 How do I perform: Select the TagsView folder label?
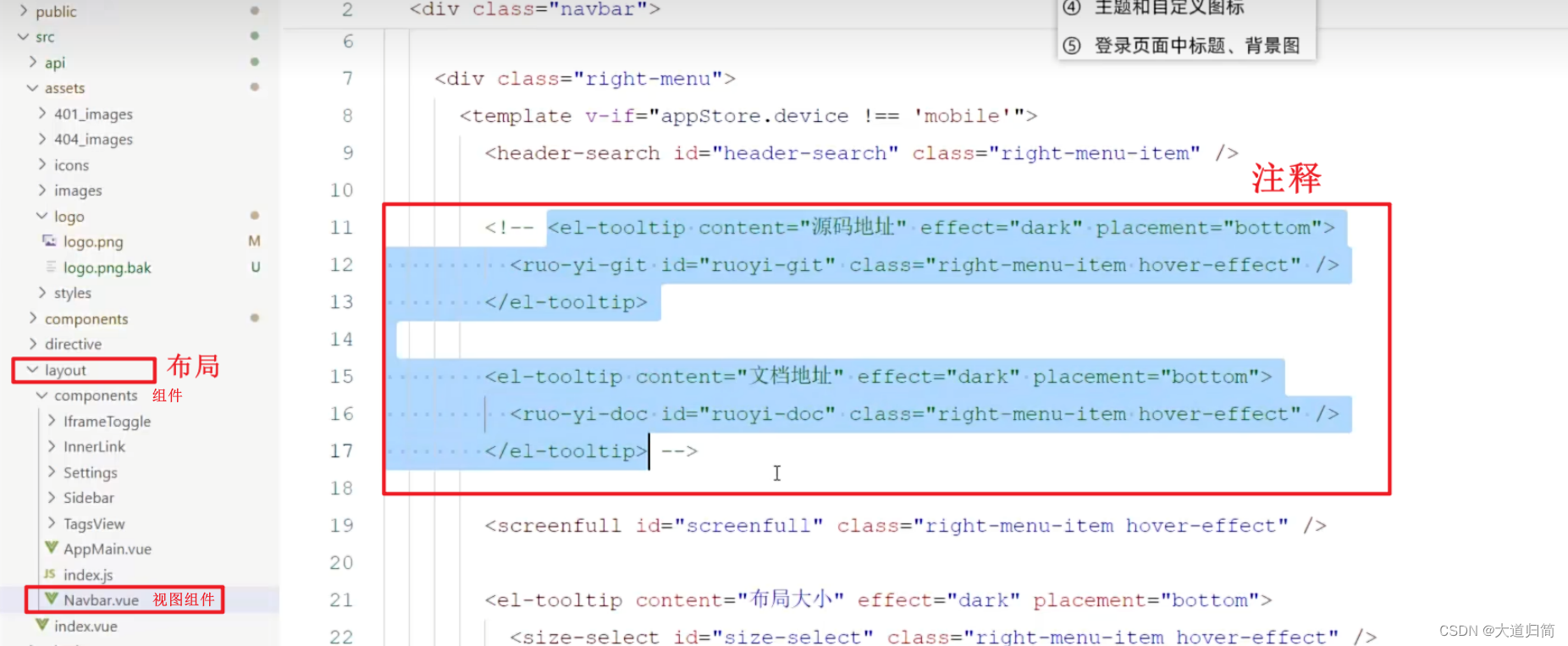click(x=94, y=524)
